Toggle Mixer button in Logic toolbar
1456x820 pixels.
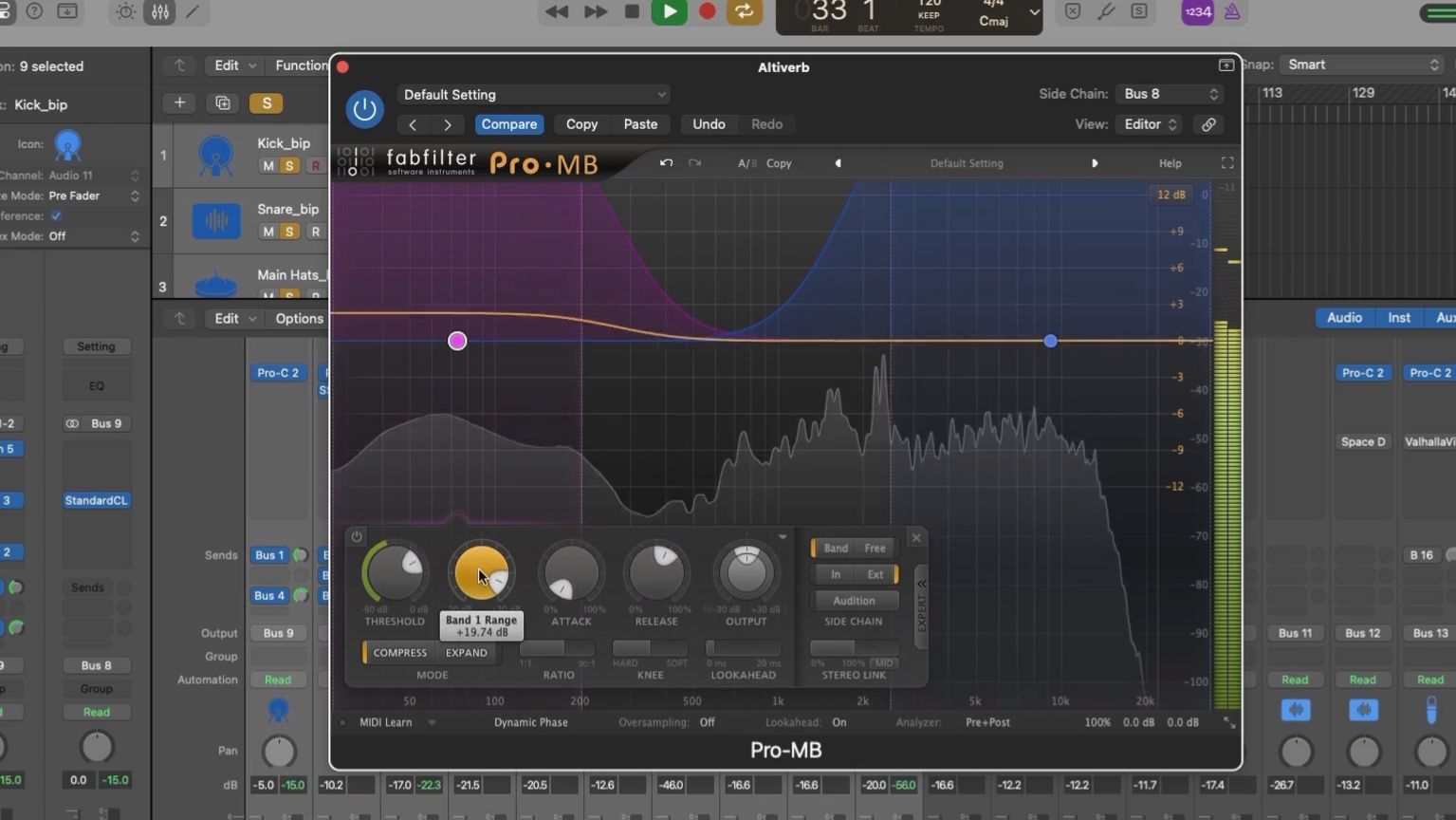(x=160, y=11)
